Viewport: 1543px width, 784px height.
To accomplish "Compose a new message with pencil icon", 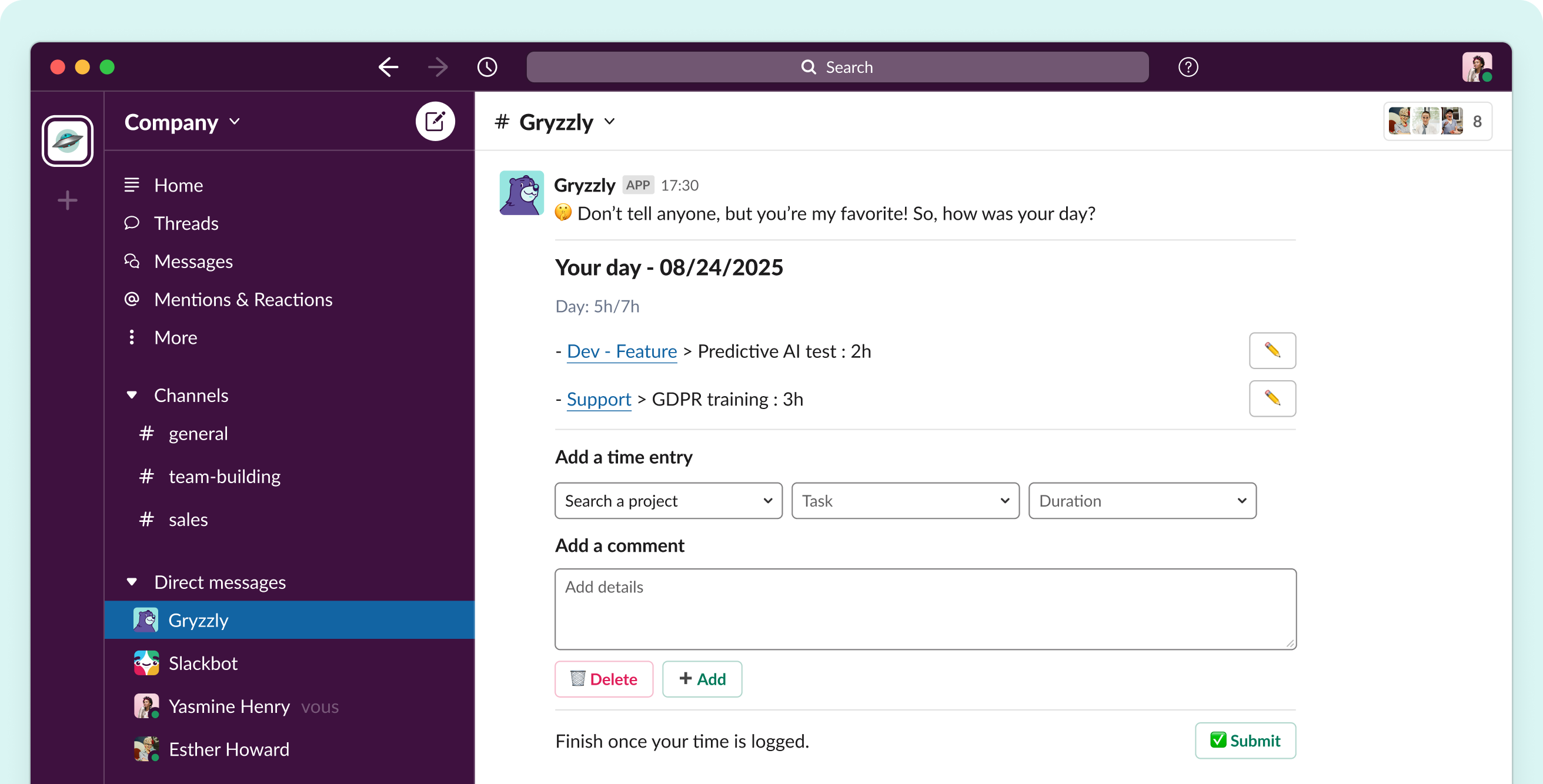I will pyautogui.click(x=435, y=122).
